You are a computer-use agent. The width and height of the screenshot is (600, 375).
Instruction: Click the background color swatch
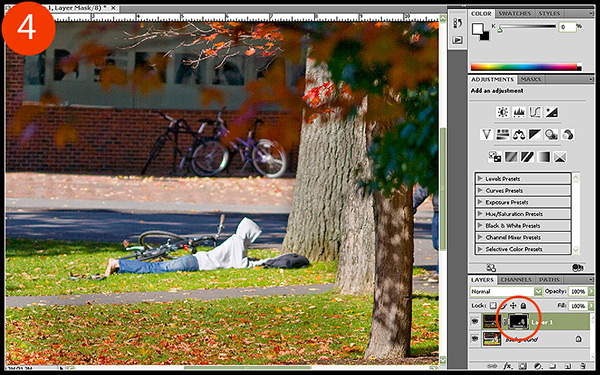point(486,36)
